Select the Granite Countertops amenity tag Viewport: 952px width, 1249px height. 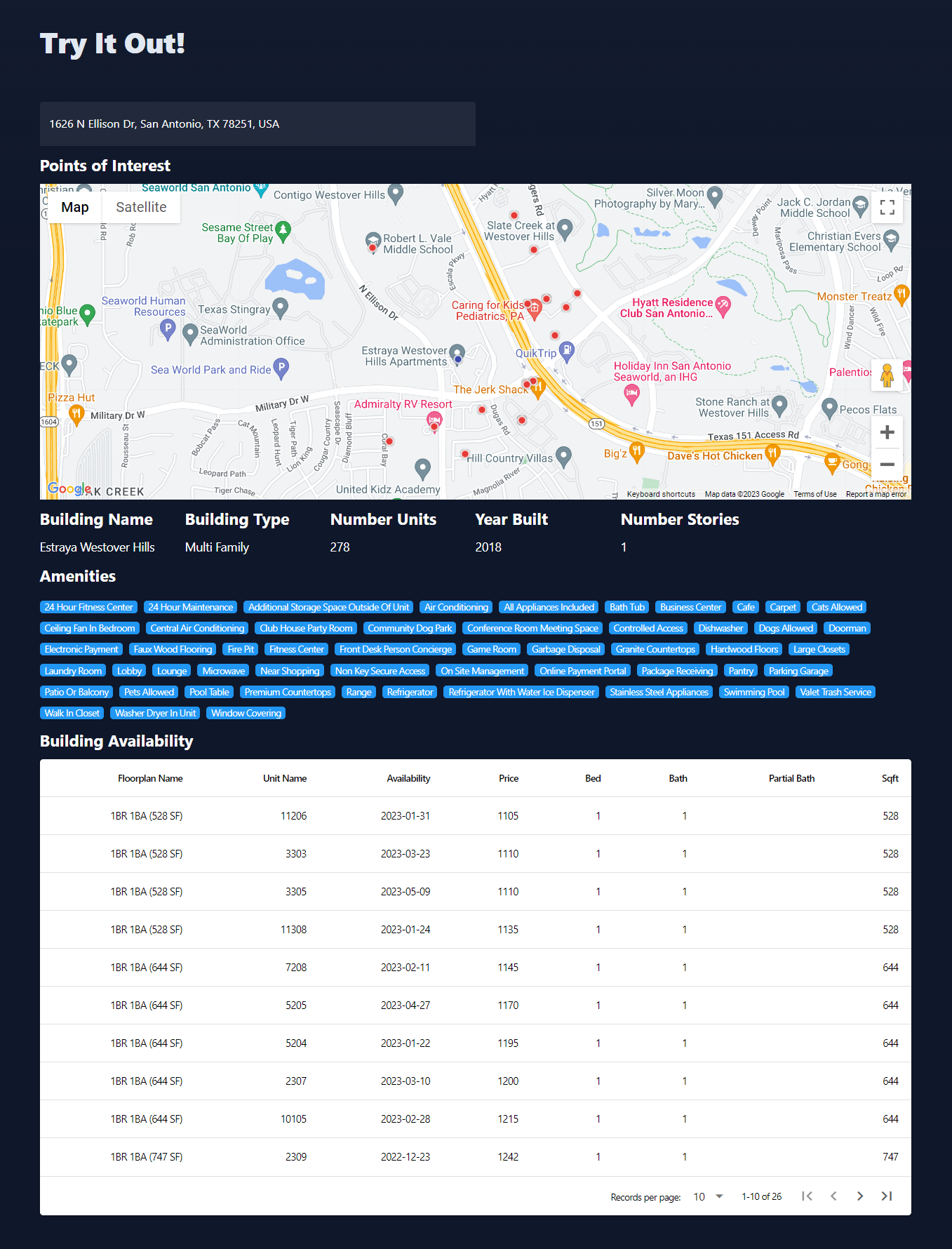(655, 649)
